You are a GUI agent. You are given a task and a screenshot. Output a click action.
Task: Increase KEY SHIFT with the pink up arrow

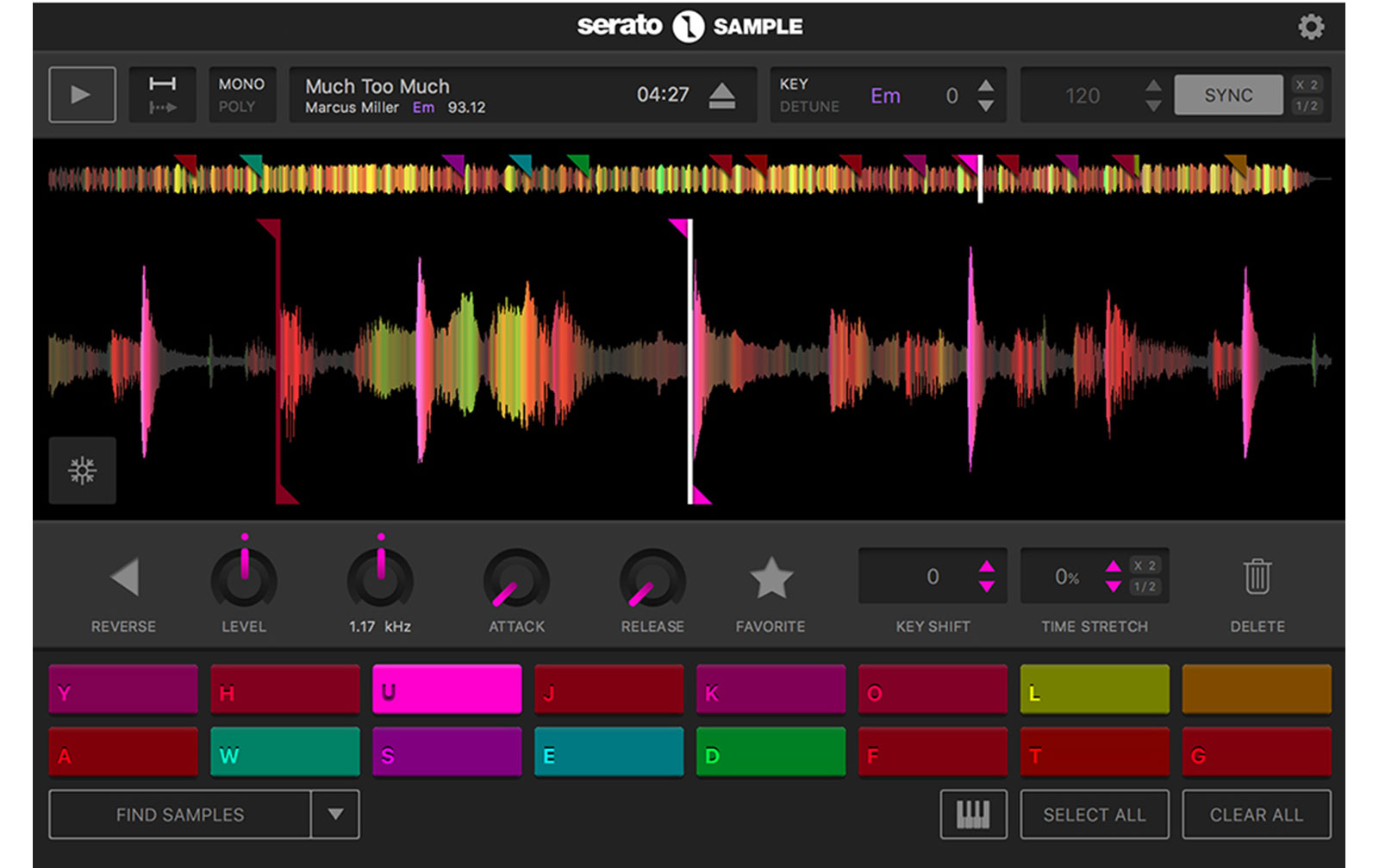pos(987,566)
